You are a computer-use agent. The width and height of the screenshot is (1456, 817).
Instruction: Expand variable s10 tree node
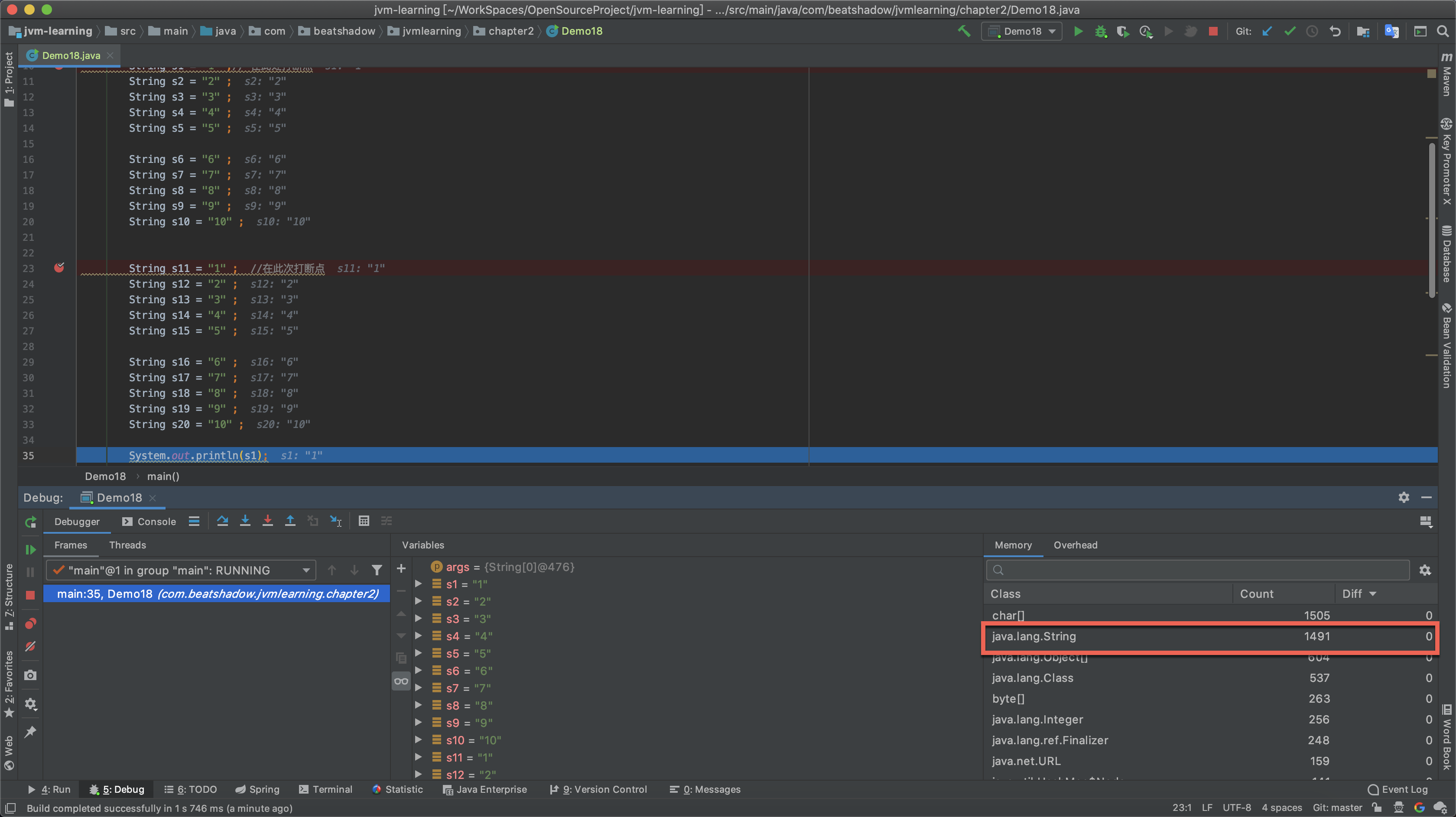pyautogui.click(x=418, y=739)
